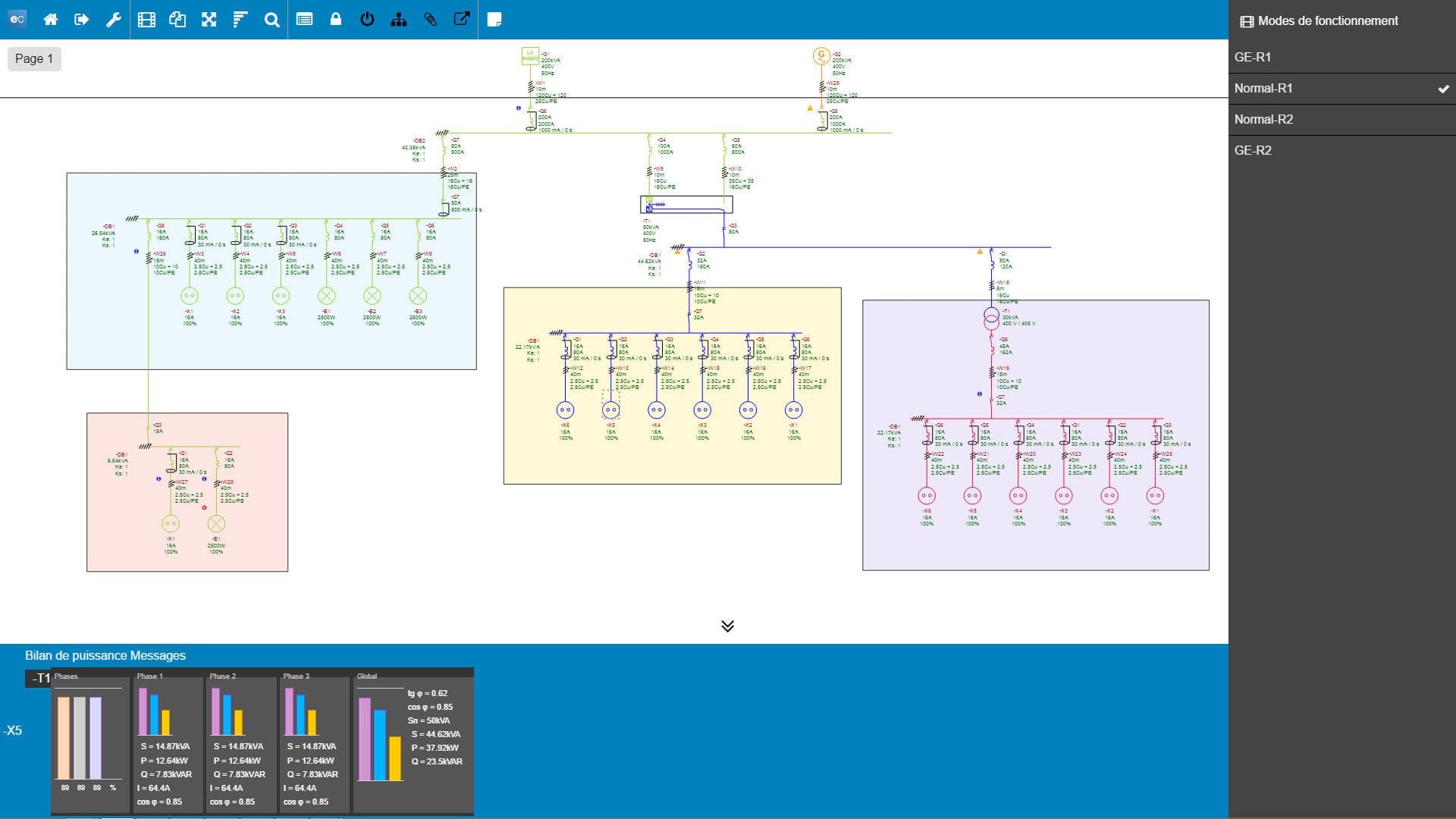The height and width of the screenshot is (819, 1456).
Task: Click the Phase 1 bar chart
Action: coord(154,711)
